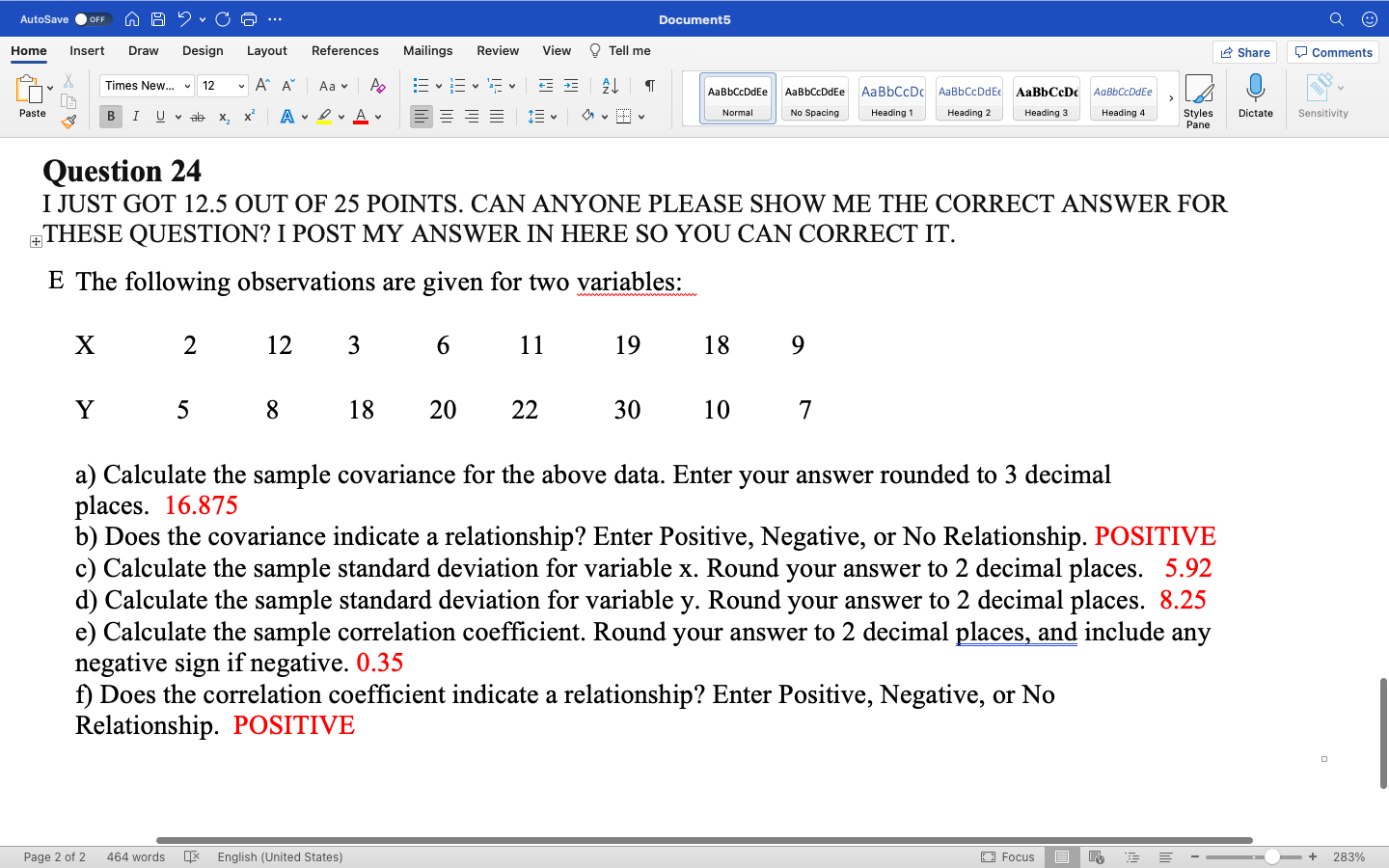
Task: Expand the numbered list options
Action: point(476,86)
